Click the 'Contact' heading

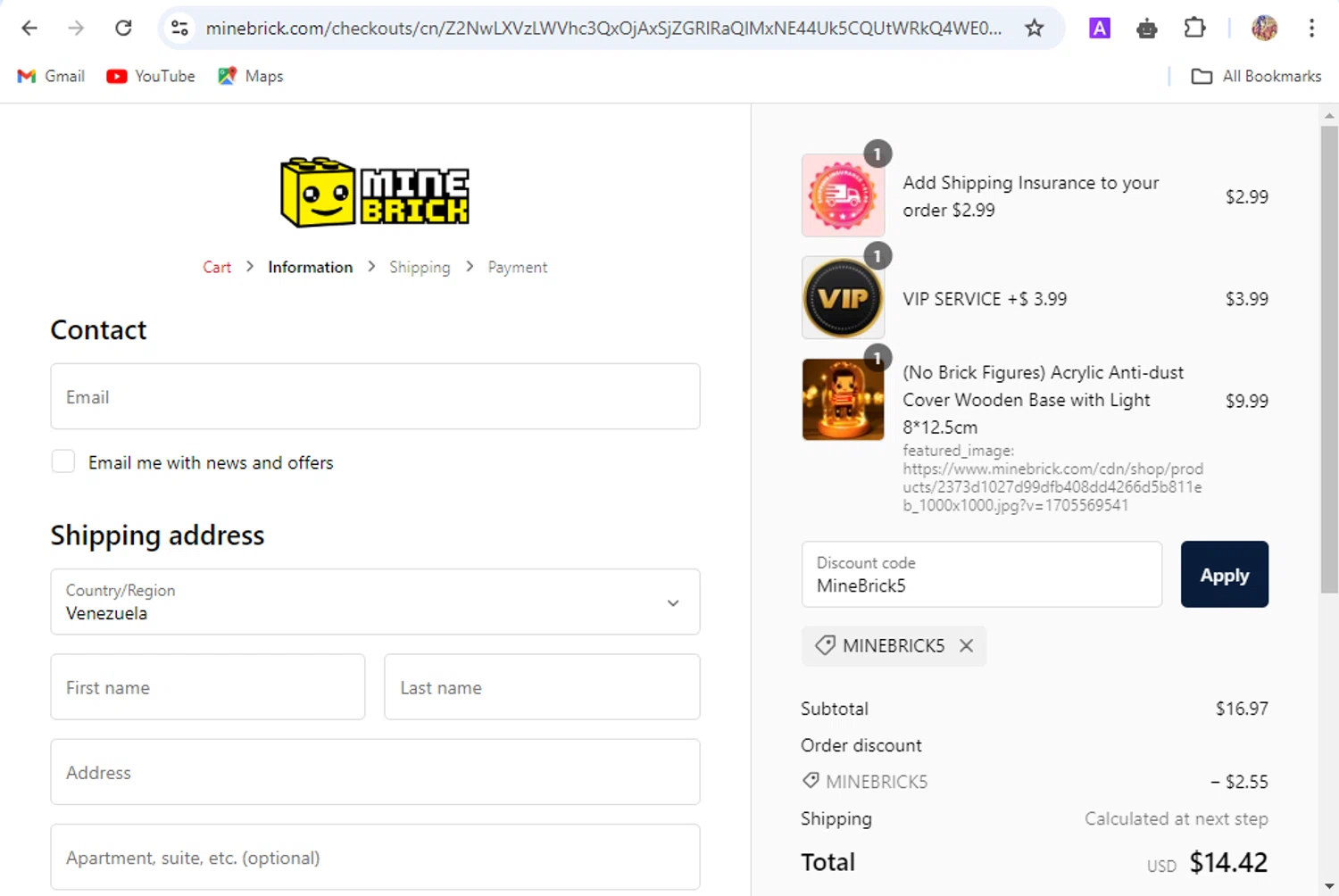tap(98, 330)
